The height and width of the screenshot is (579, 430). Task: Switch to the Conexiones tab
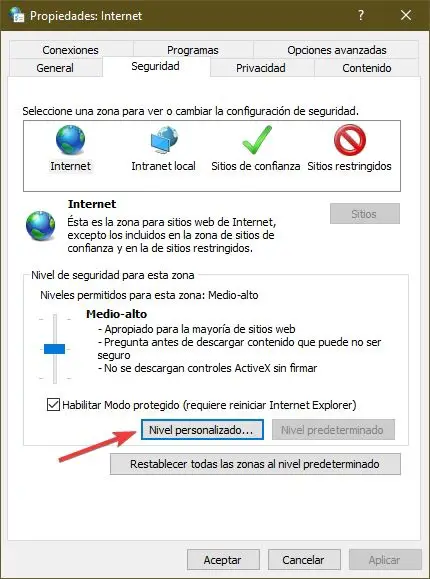[71, 50]
